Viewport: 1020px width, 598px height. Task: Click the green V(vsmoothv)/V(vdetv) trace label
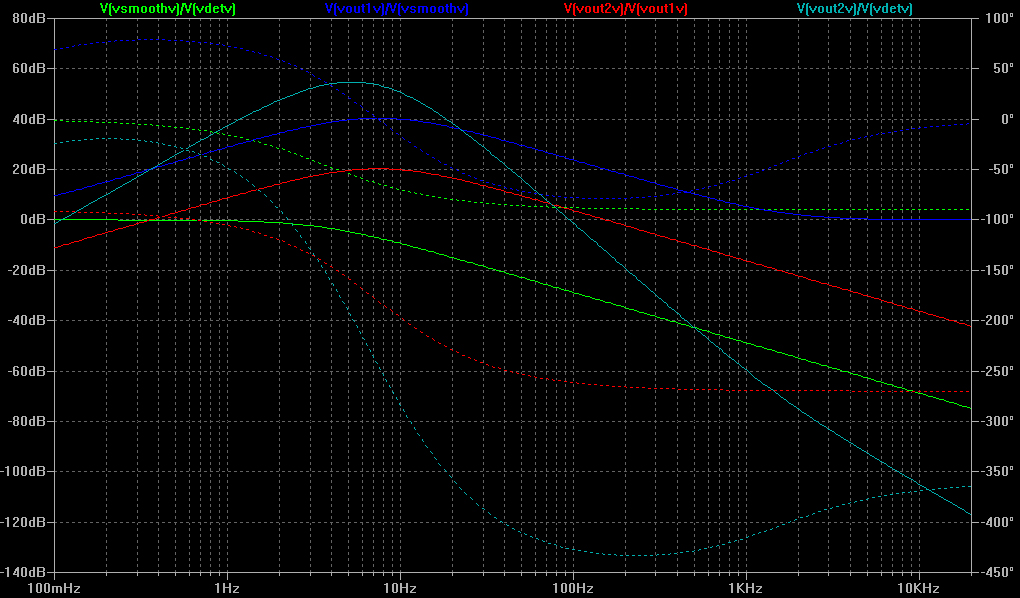point(168,9)
